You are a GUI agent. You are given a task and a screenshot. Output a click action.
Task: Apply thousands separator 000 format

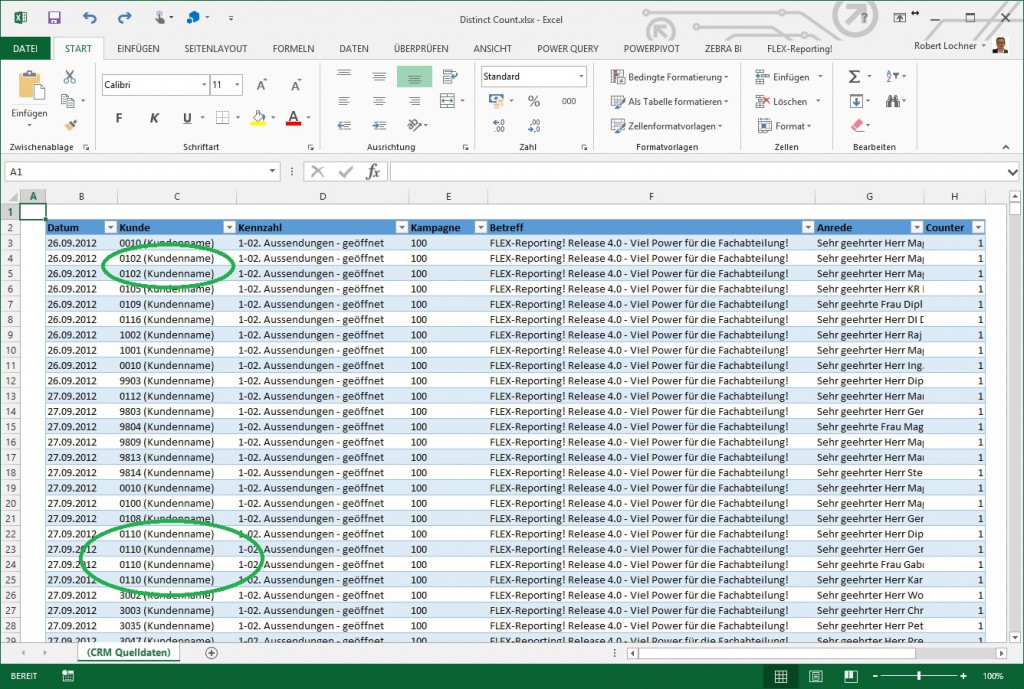569,101
